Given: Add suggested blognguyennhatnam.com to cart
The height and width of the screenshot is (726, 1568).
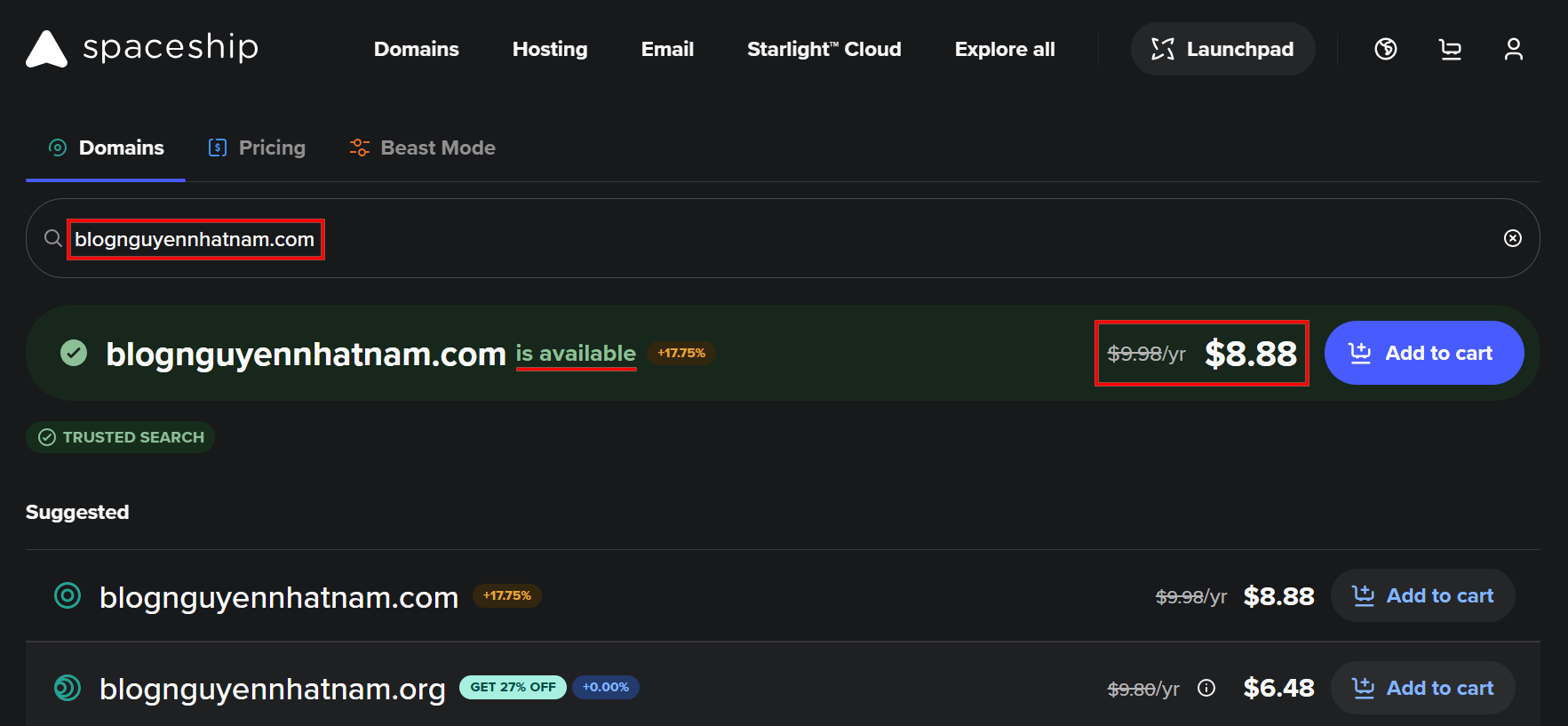Looking at the screenshot, I should pyautogui.click(x=1422, y=595).
